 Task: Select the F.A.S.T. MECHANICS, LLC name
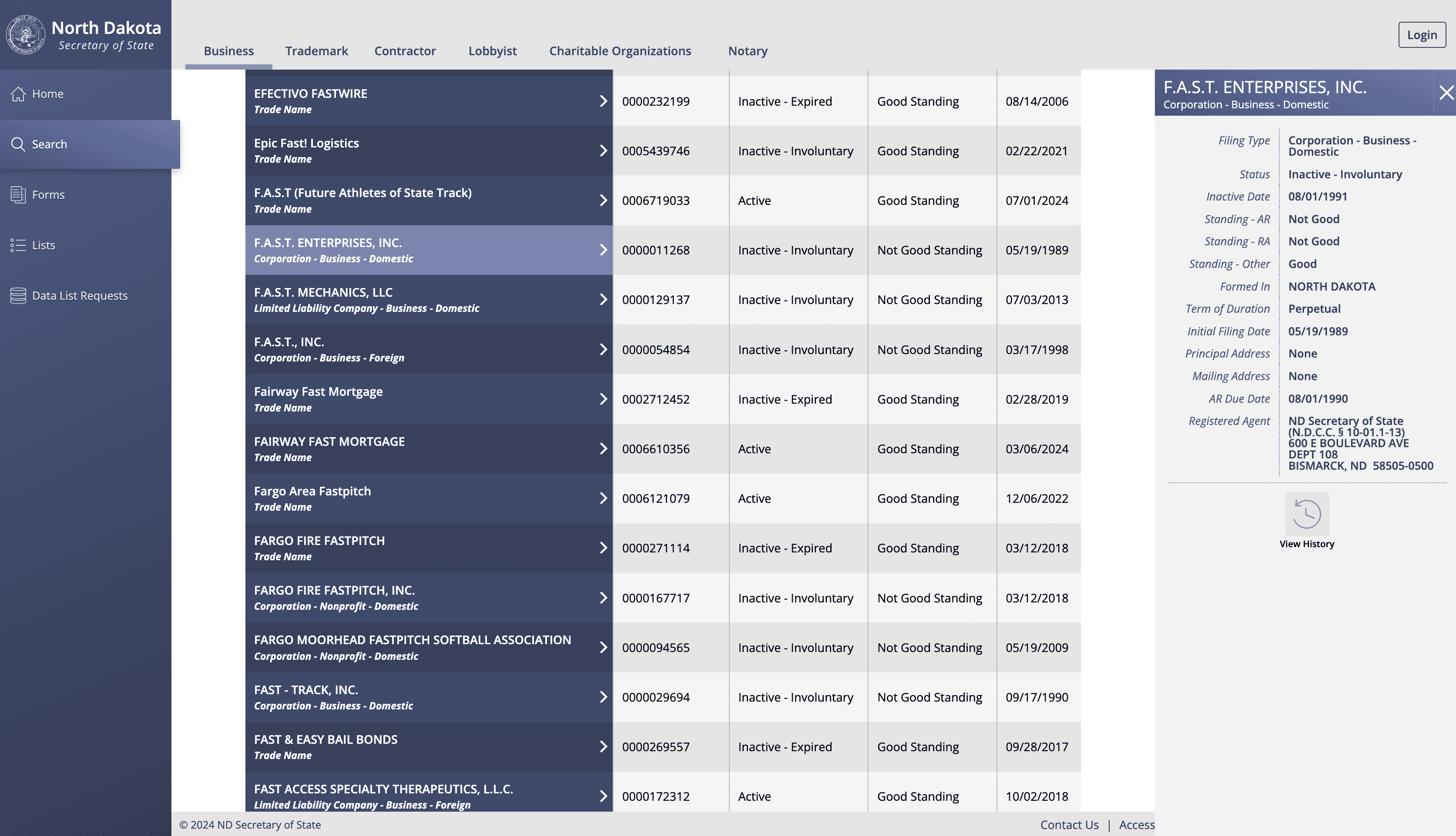(323, 292)
